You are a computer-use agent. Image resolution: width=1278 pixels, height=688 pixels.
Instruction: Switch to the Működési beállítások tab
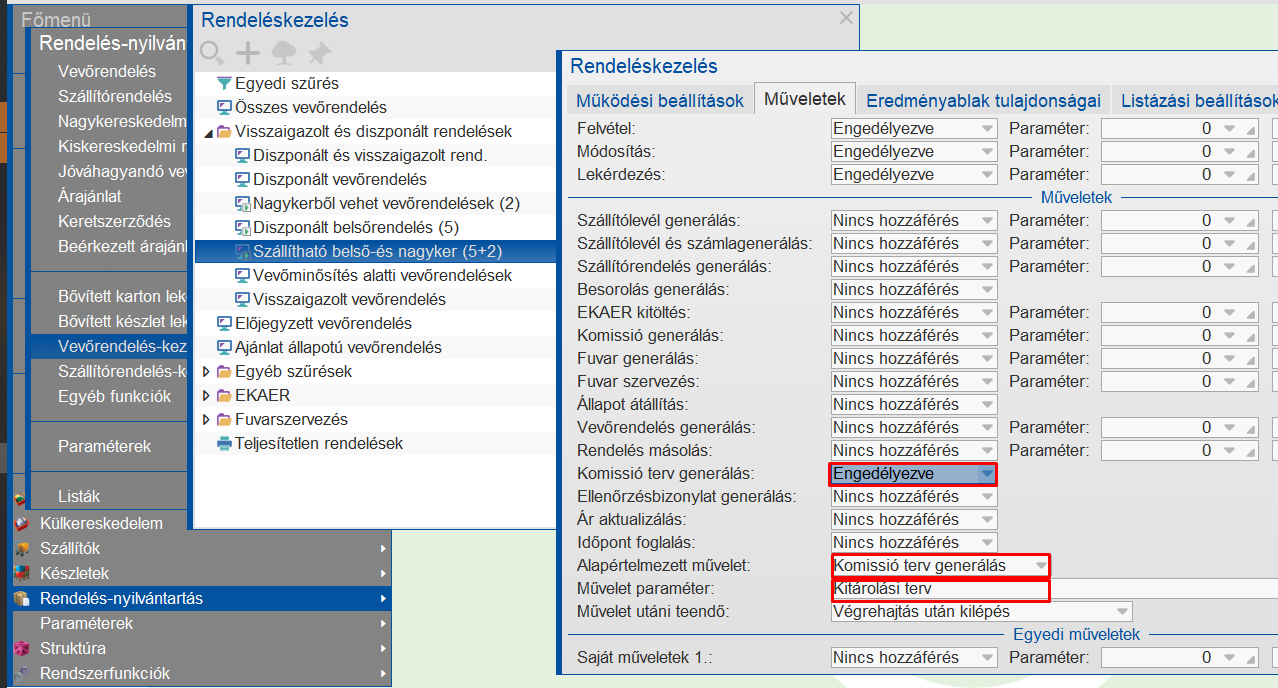coord(660,100)
